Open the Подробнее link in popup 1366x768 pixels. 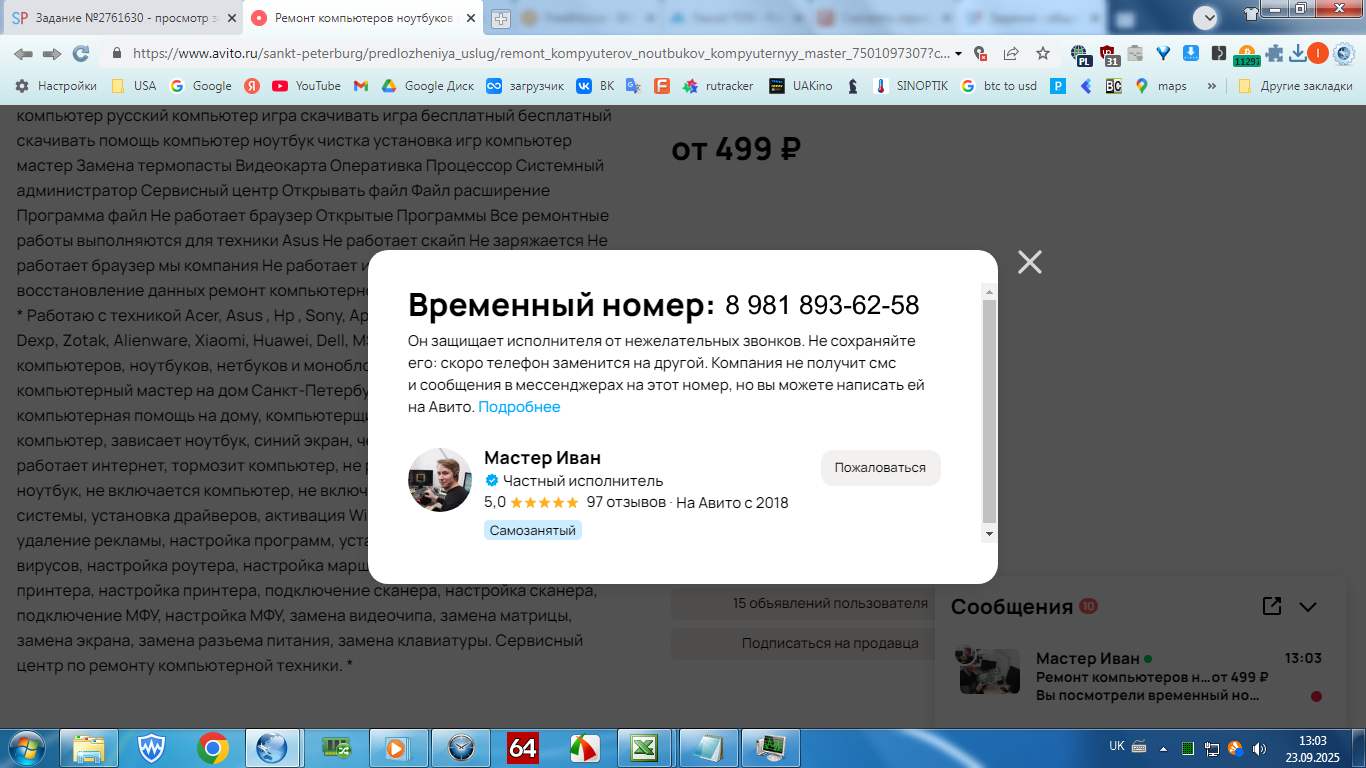519,407
